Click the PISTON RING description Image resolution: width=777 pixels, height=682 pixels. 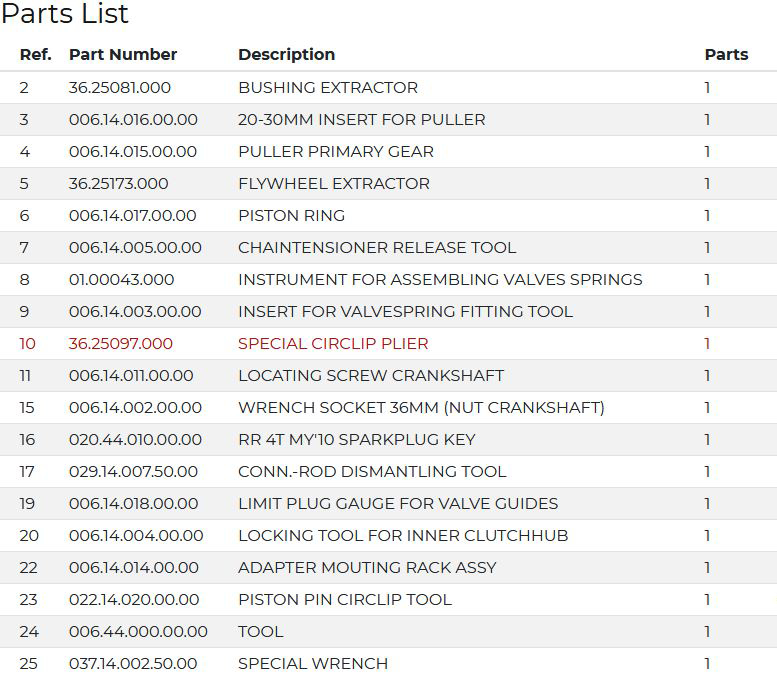[291, 216]
